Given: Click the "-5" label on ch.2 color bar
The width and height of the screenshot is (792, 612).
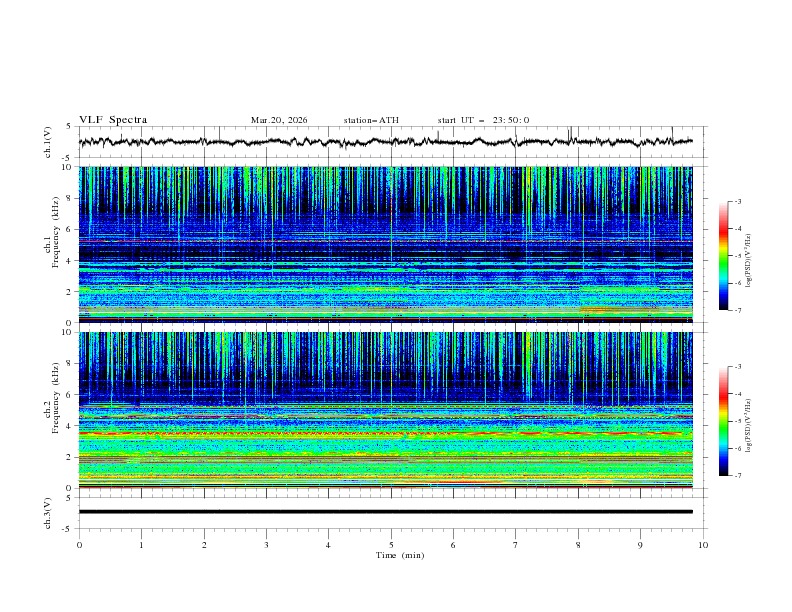Looking at the screenshot, I should (x=738, y=421).
